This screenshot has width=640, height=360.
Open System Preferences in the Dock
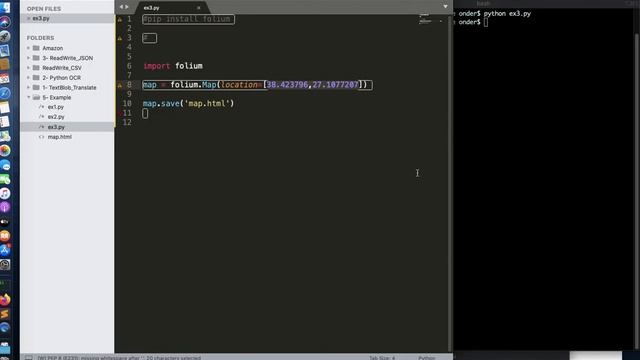click(5, 265)
